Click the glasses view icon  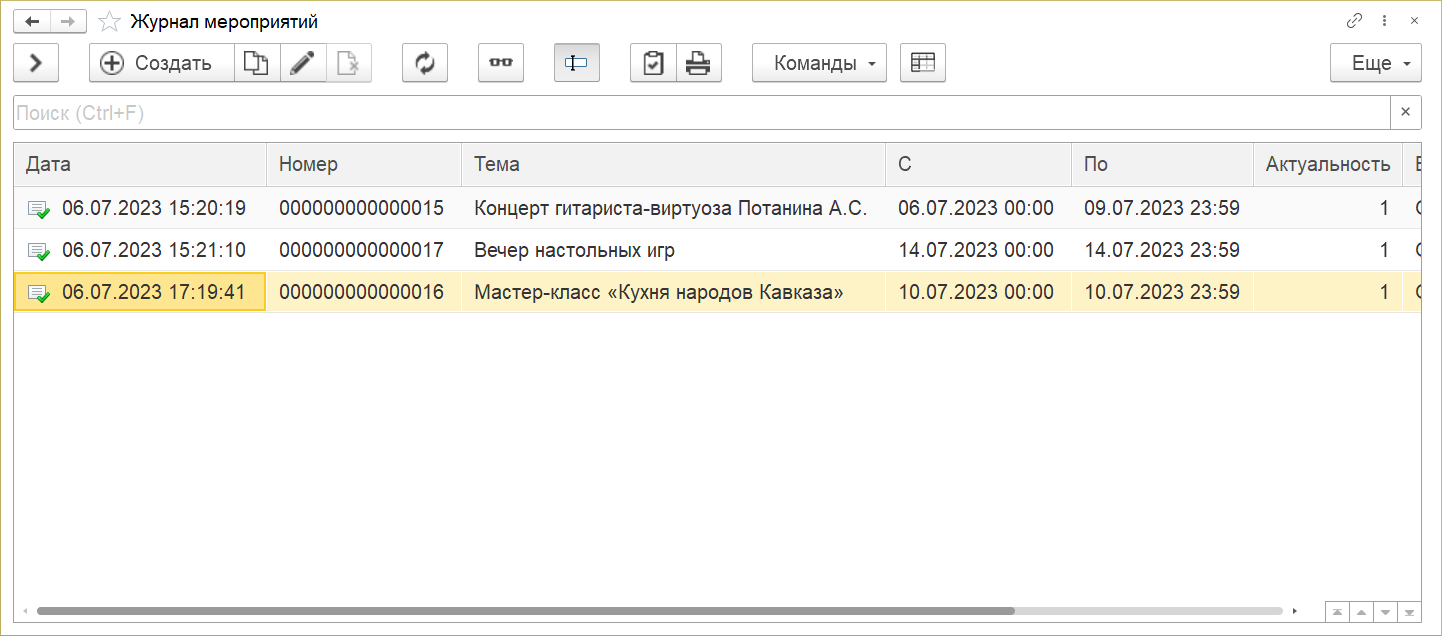(501, 63)
